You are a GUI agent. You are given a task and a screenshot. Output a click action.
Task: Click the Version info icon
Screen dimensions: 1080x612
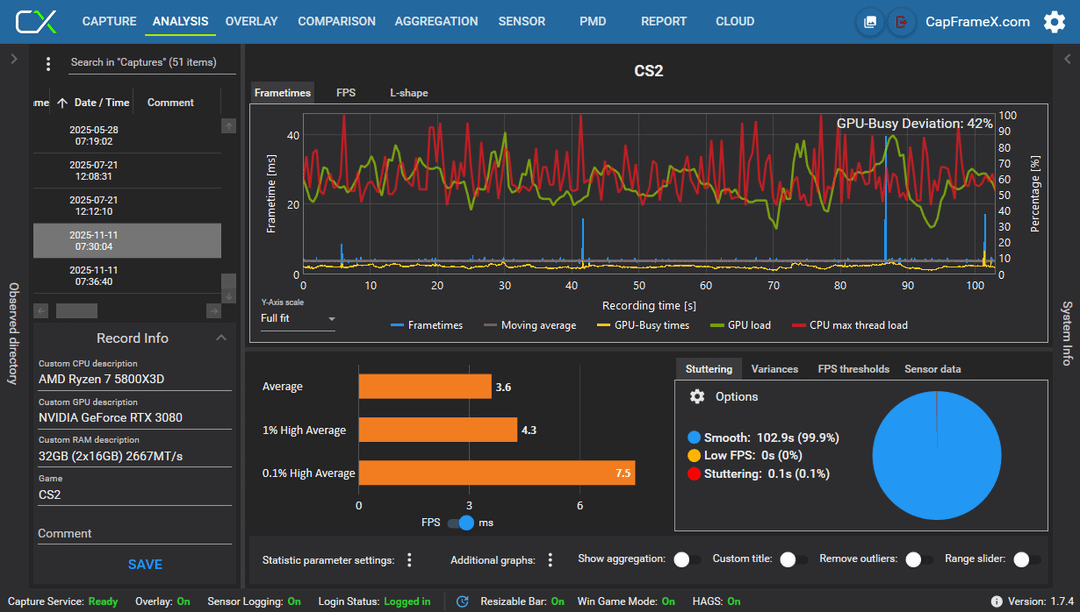996,601
